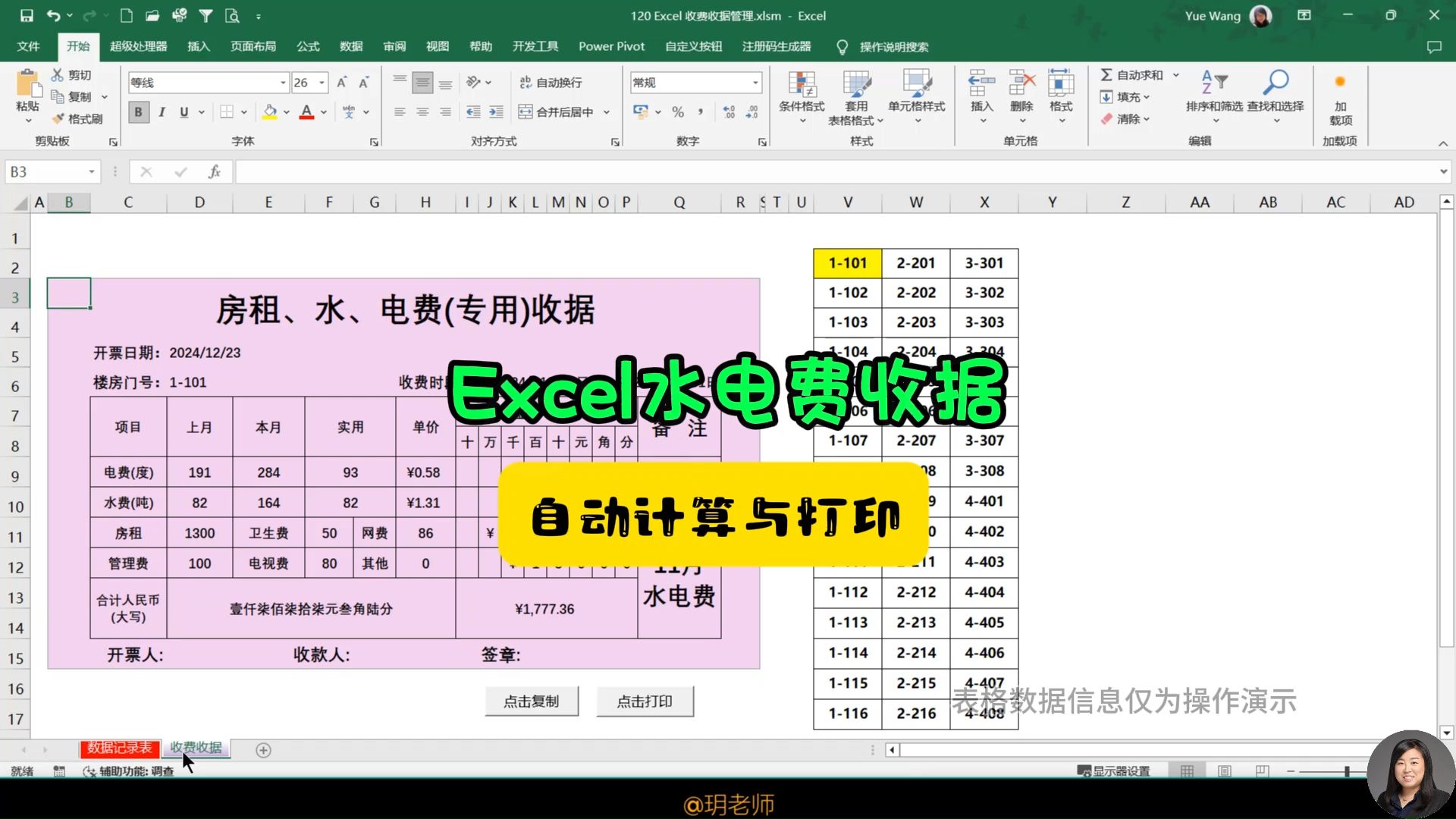This screenshot has height=819, width=1456.
Task: Toggle Underline formatting
Action: point(184,112)
